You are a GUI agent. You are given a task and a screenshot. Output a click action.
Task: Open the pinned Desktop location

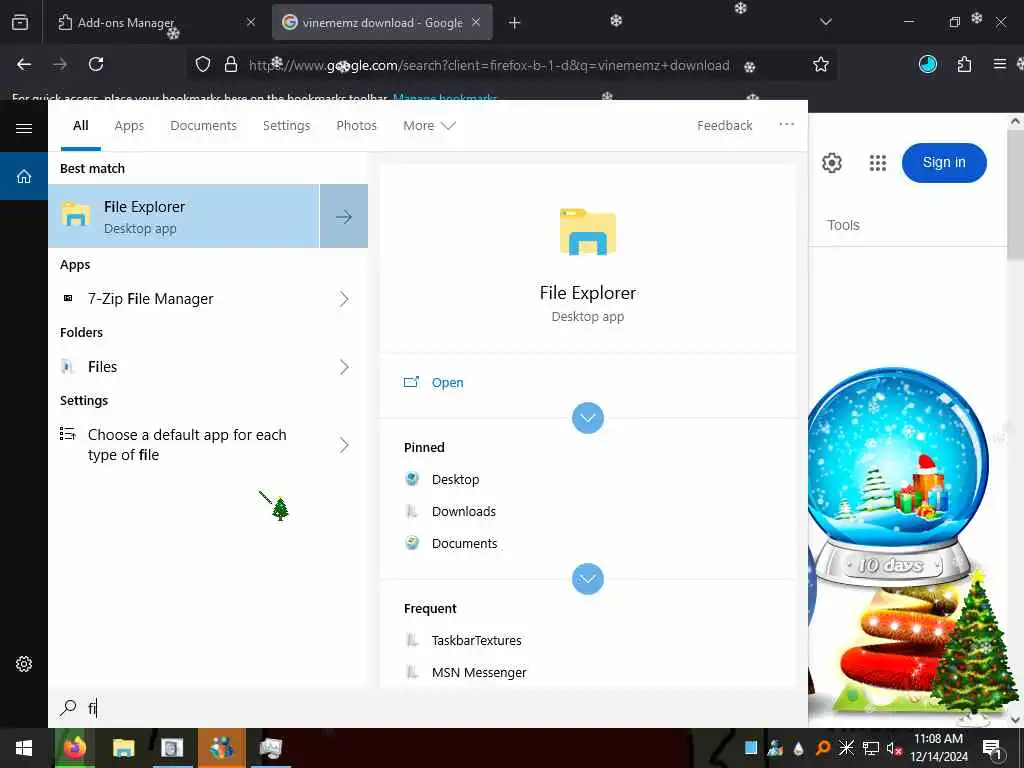tap(455, 479)
